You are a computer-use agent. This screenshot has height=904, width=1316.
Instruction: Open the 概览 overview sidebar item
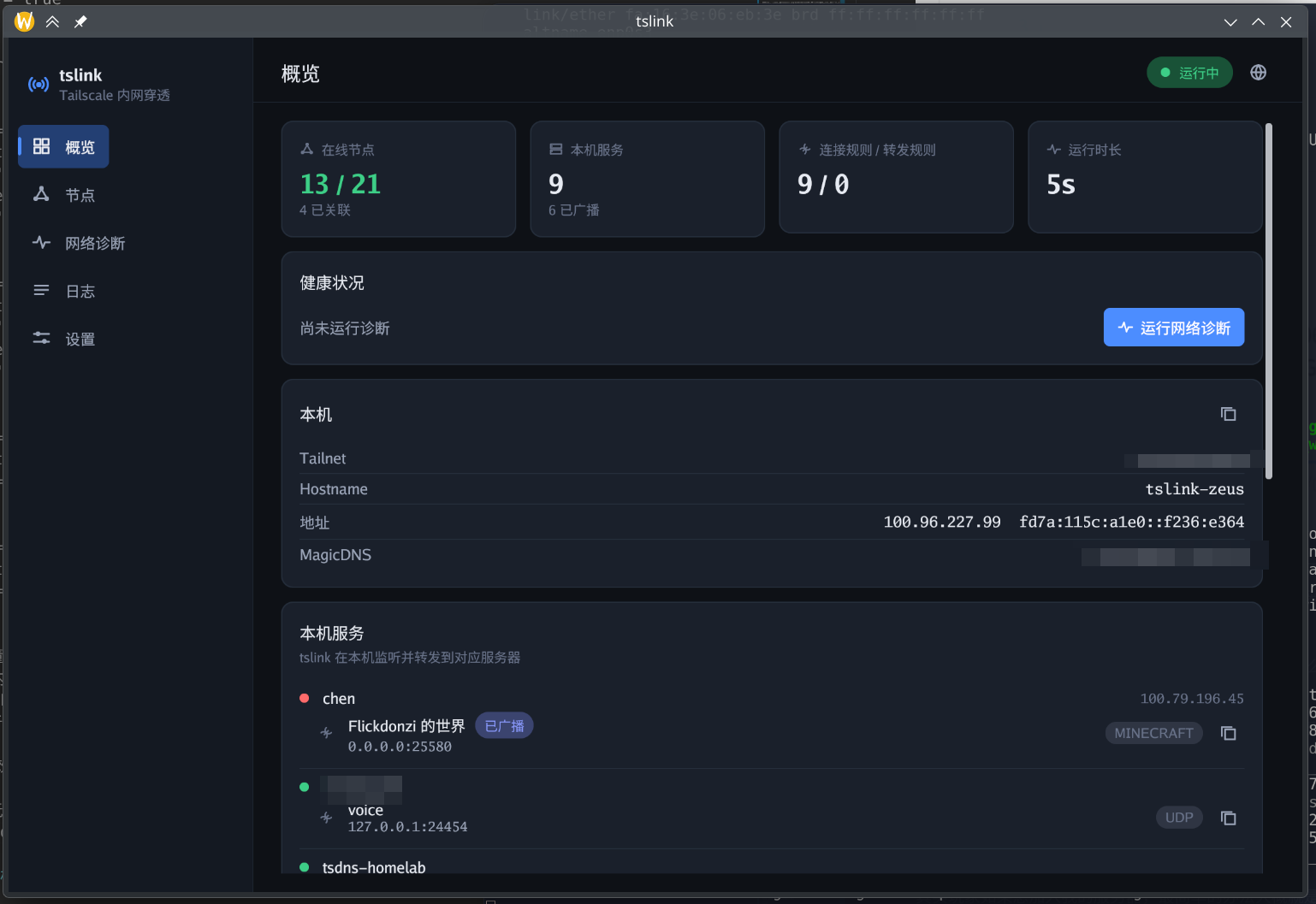[63, 147]
